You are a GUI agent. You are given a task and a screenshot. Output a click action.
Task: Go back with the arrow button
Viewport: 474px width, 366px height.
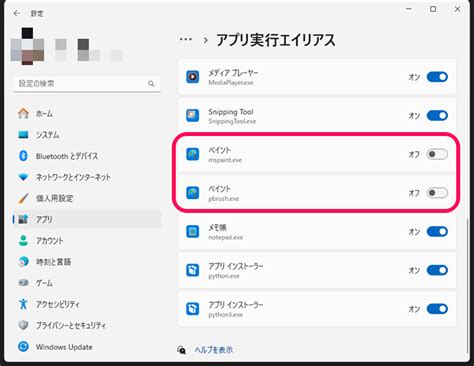[x=17, y=13]
